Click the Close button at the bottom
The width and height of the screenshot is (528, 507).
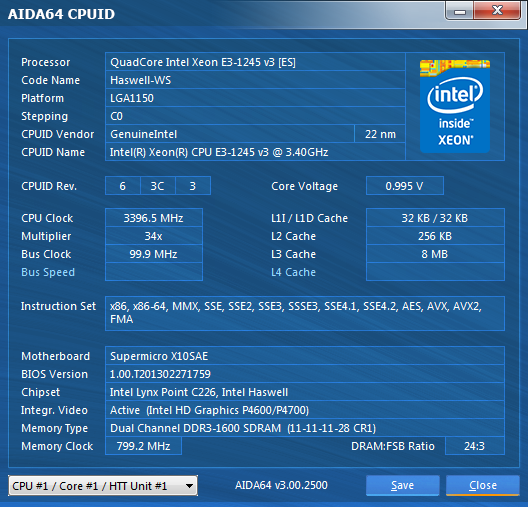pyautogui.click(x=483, y=485)
